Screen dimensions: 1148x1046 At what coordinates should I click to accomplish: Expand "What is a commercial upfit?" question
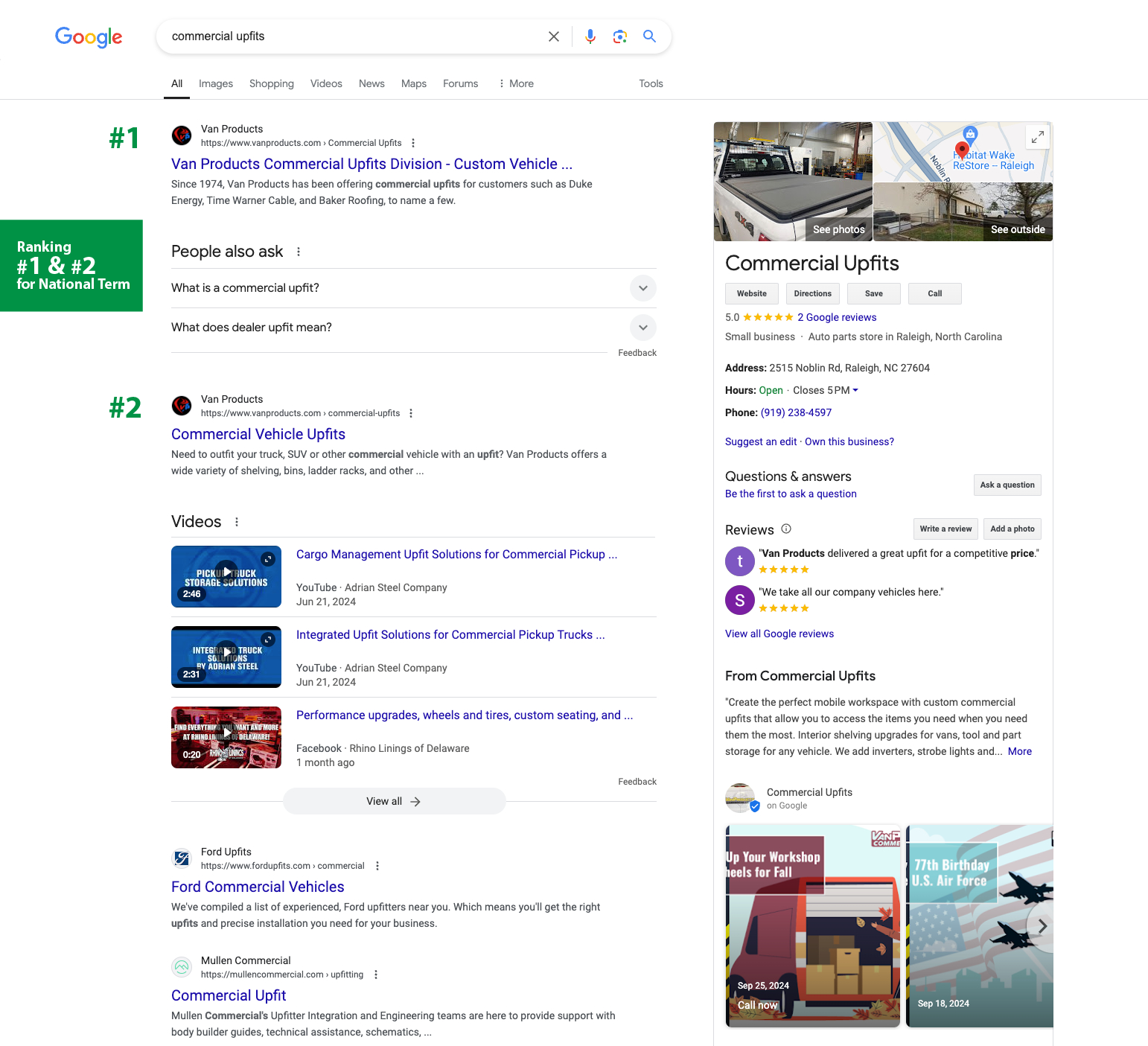click(642, 288)
